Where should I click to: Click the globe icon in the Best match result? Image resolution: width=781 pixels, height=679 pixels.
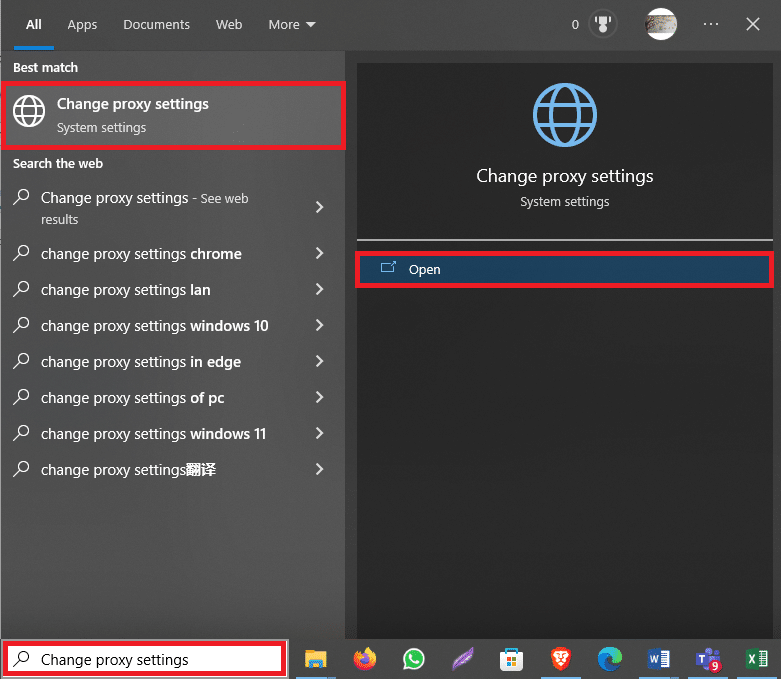(29, 111)
